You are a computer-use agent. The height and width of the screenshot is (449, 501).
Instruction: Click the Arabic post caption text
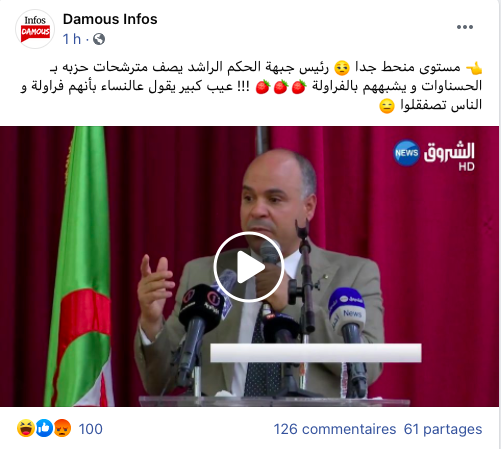[x=251, y=86]
